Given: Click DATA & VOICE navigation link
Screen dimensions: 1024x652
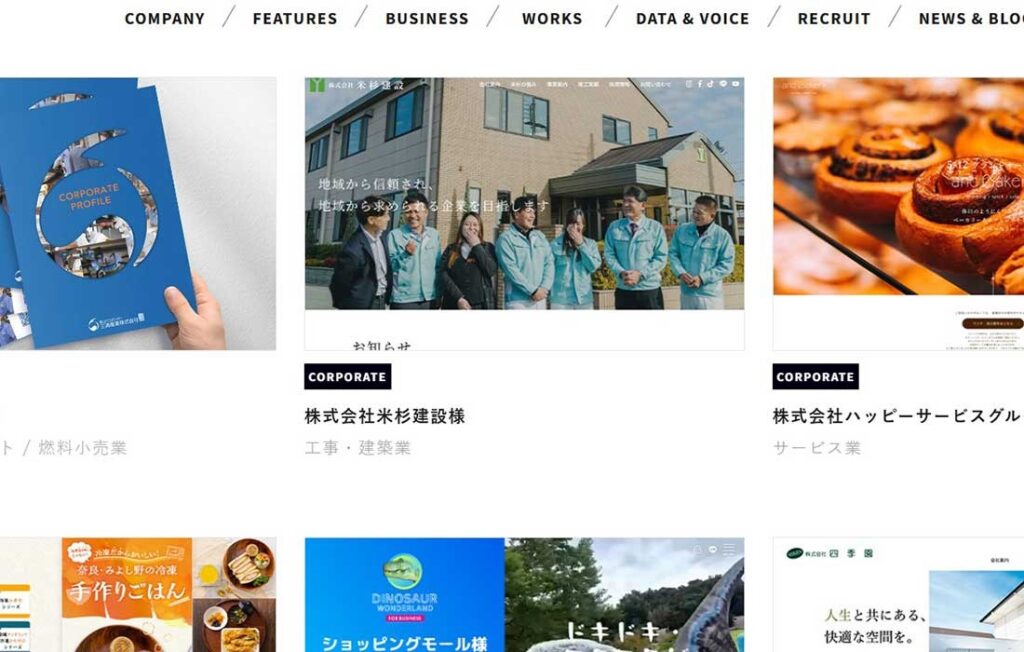Looking at the screenshot, I should click(x=692, y=19).
